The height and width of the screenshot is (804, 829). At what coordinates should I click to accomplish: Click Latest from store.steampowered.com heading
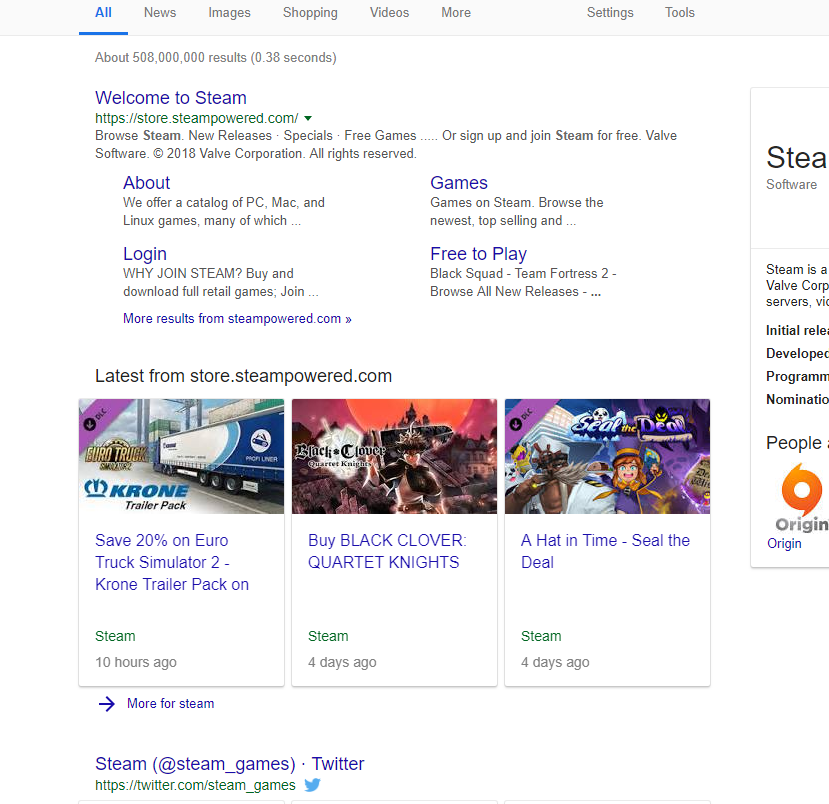pyautogui.click(x=244, y=376)
